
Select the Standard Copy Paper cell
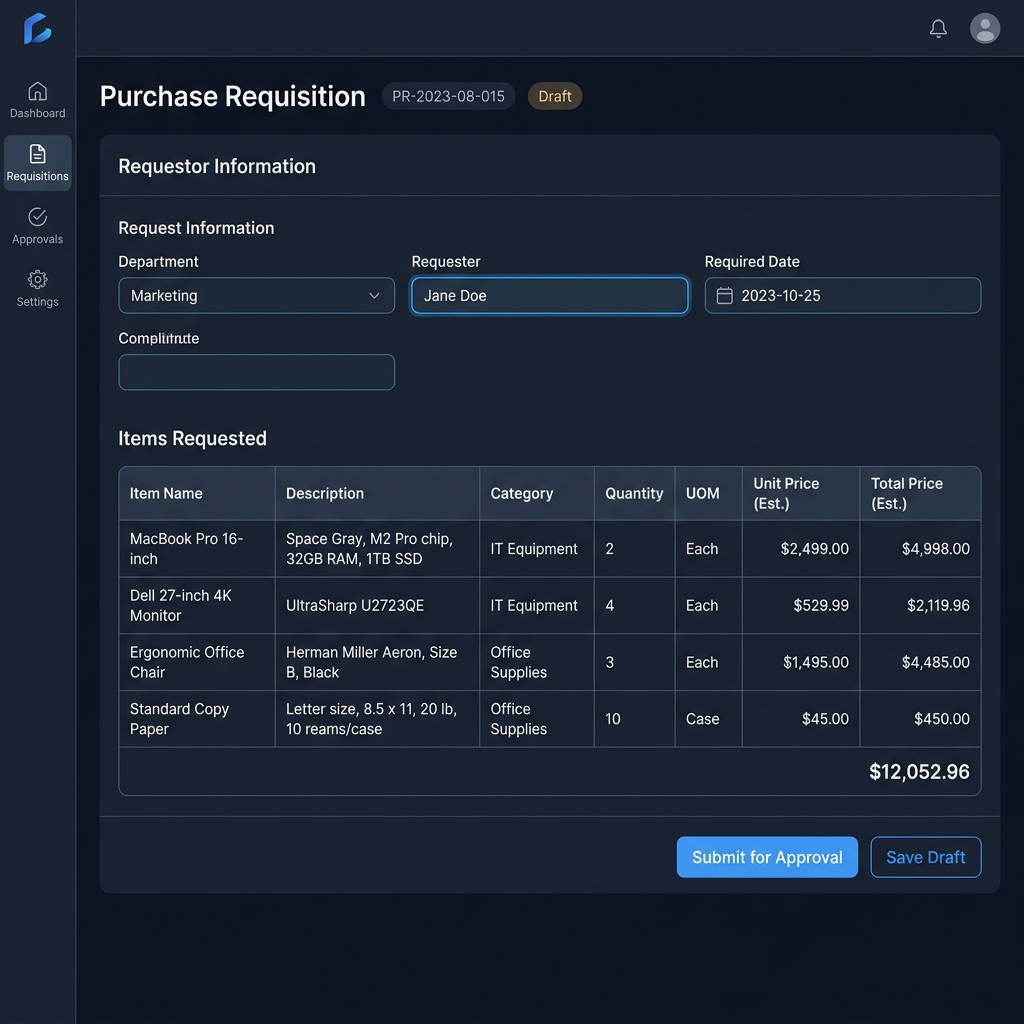pos(197,718)
